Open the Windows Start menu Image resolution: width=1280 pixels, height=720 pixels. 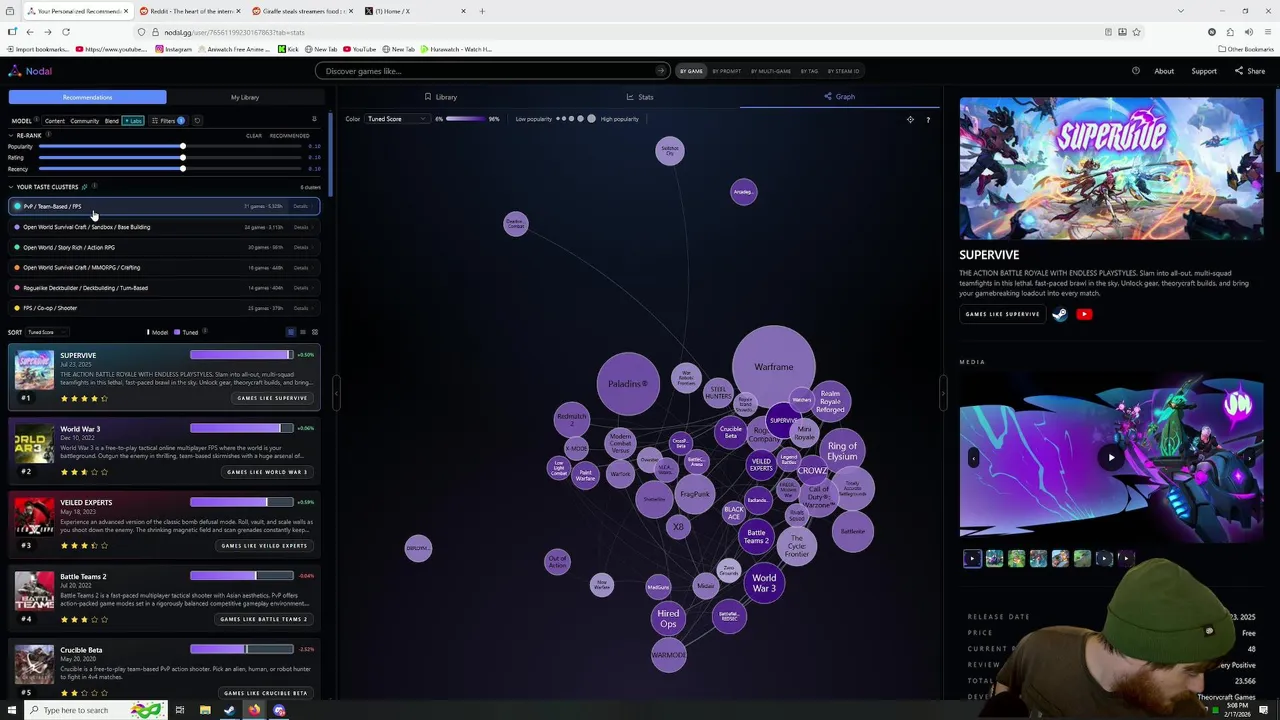[x=12, y=710]
